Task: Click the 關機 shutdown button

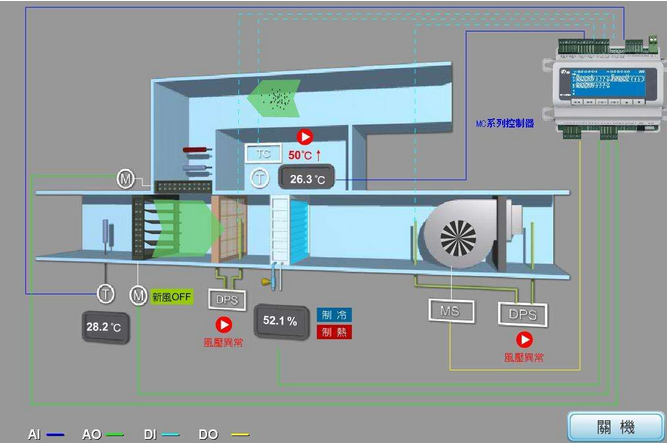Action: click(x=615, y=427)
